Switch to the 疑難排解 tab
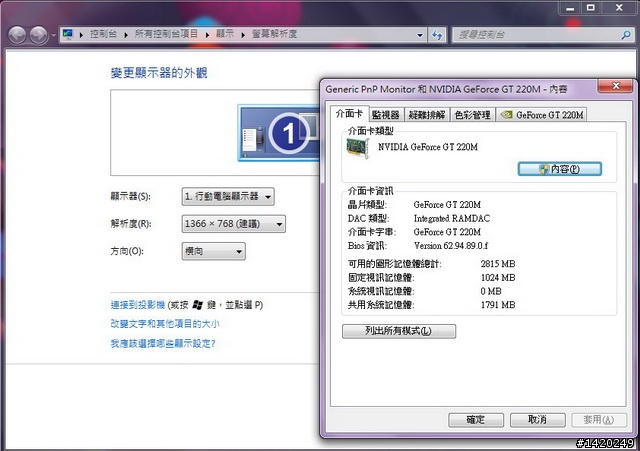 coord(427,115)
